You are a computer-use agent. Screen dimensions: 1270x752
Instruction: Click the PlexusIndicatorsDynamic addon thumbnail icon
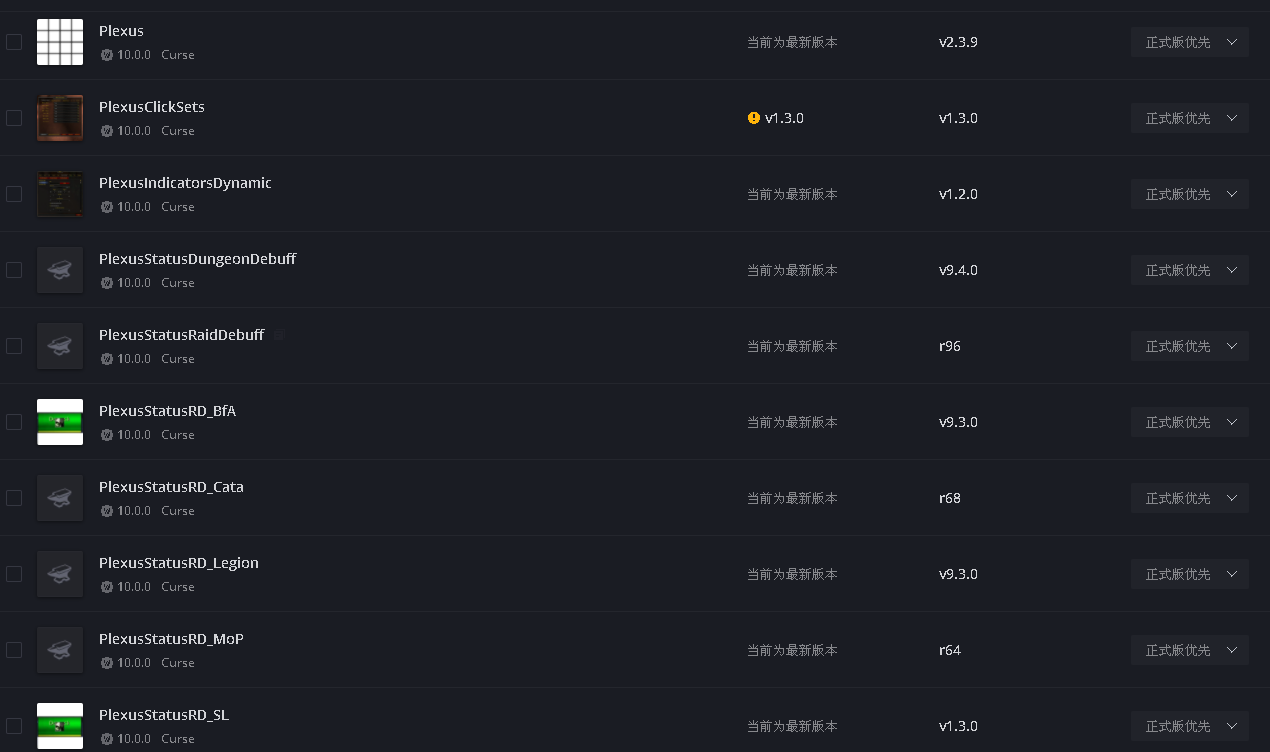(x=60, y=194)
